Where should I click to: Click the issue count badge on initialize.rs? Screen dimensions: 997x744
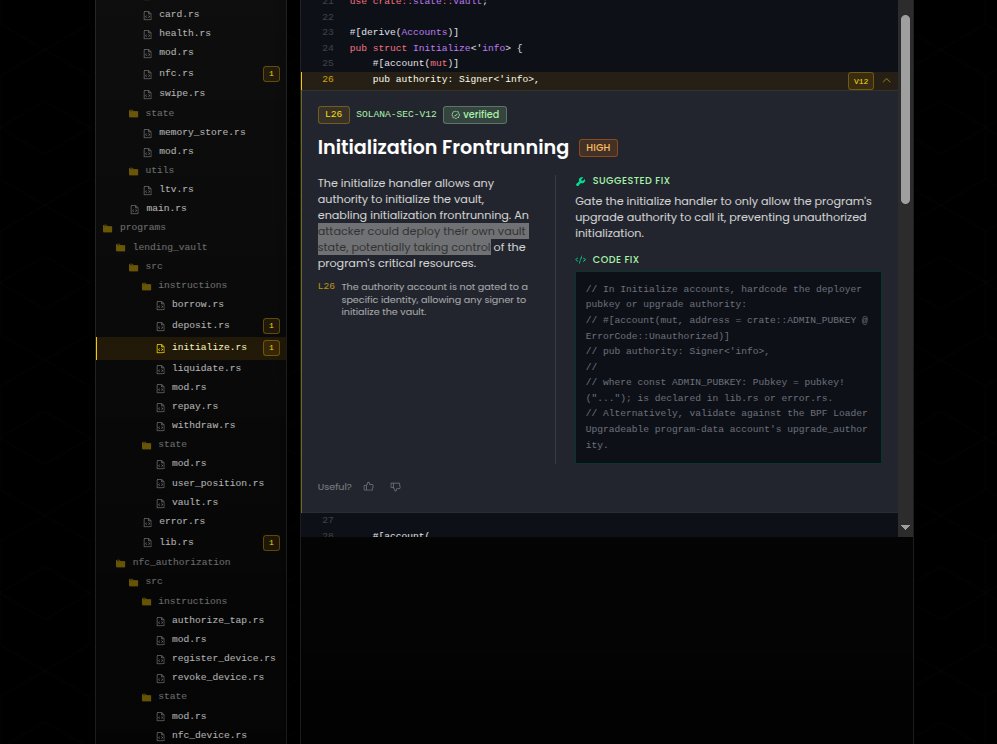pyautogui.click(x=272, y=348)
